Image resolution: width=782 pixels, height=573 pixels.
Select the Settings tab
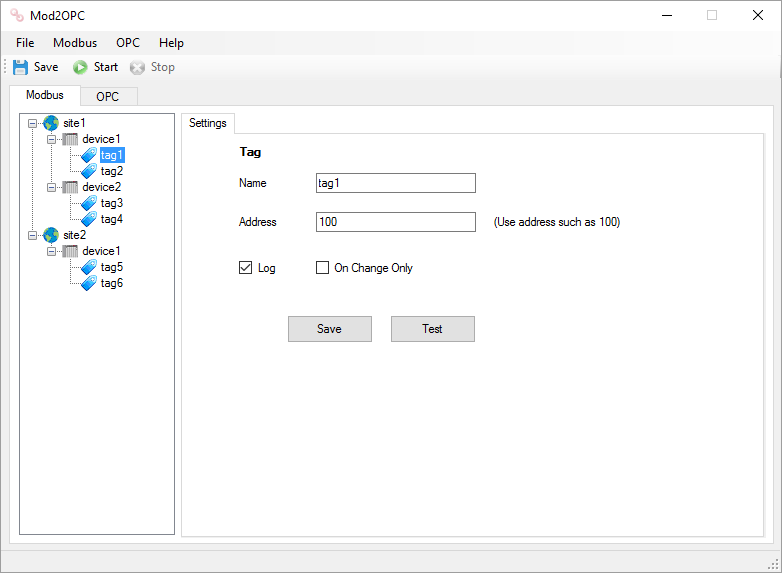[208, 123]
